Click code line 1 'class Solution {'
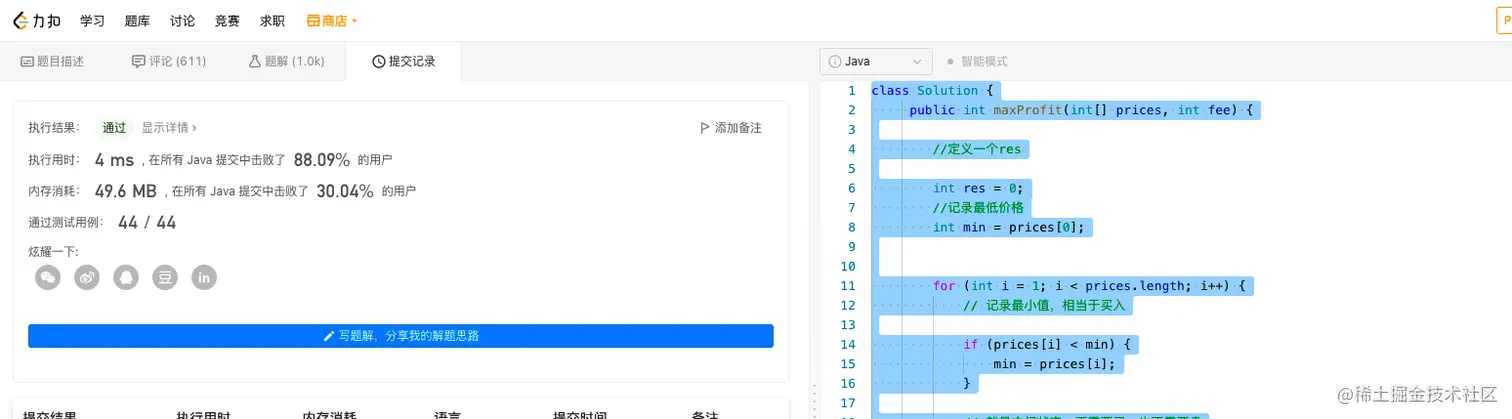 pyautogui.click(x=932, y=91)
